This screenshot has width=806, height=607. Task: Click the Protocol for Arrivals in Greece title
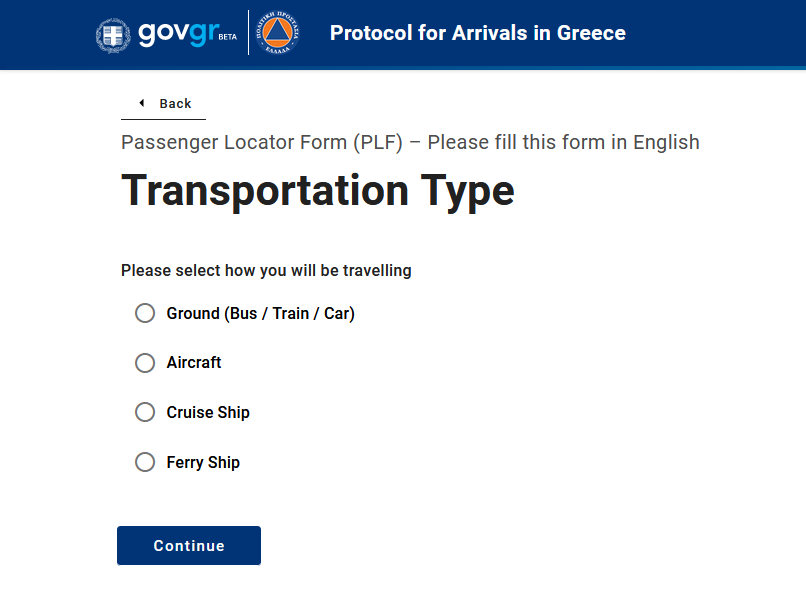point(478,33)
